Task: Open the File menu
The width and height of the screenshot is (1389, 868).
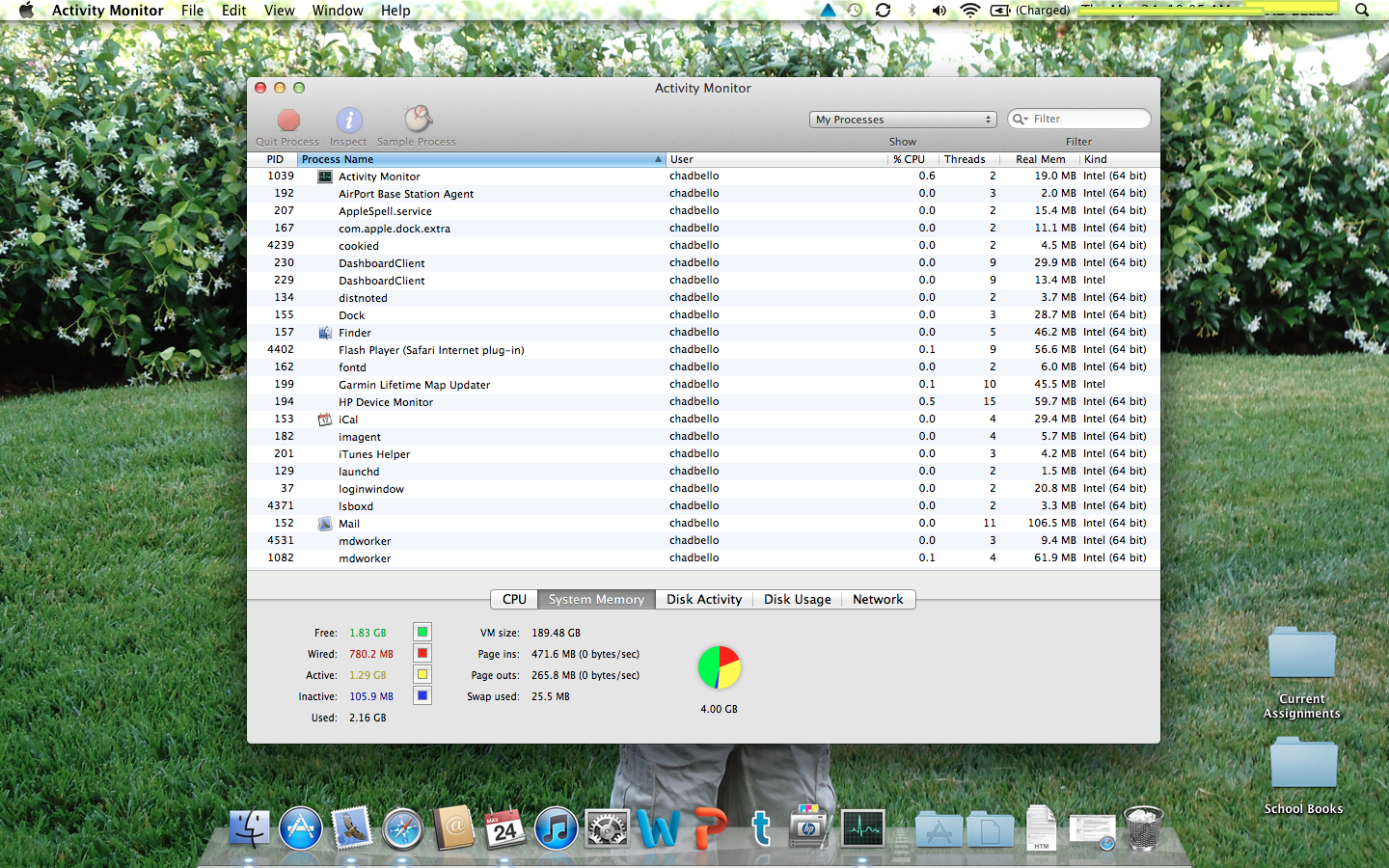Action: (x=193, y=11)
